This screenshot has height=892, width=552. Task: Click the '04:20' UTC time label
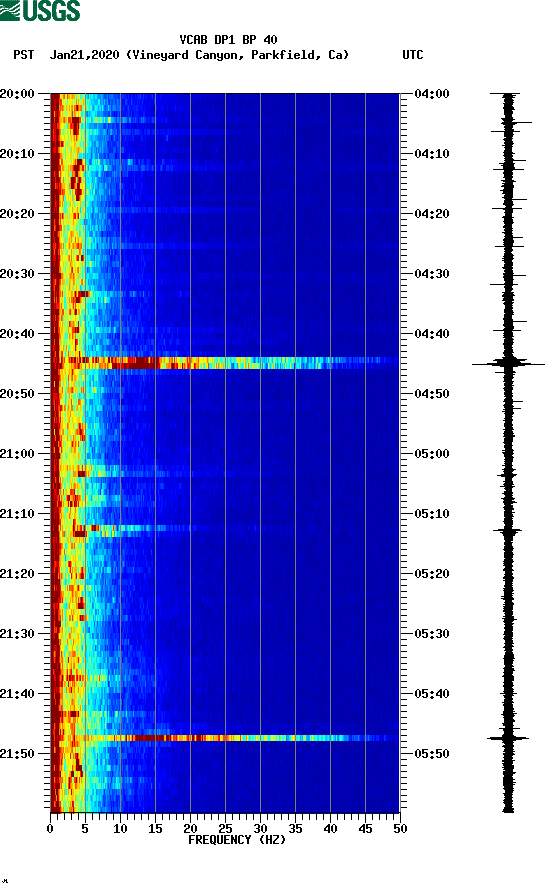432,214
